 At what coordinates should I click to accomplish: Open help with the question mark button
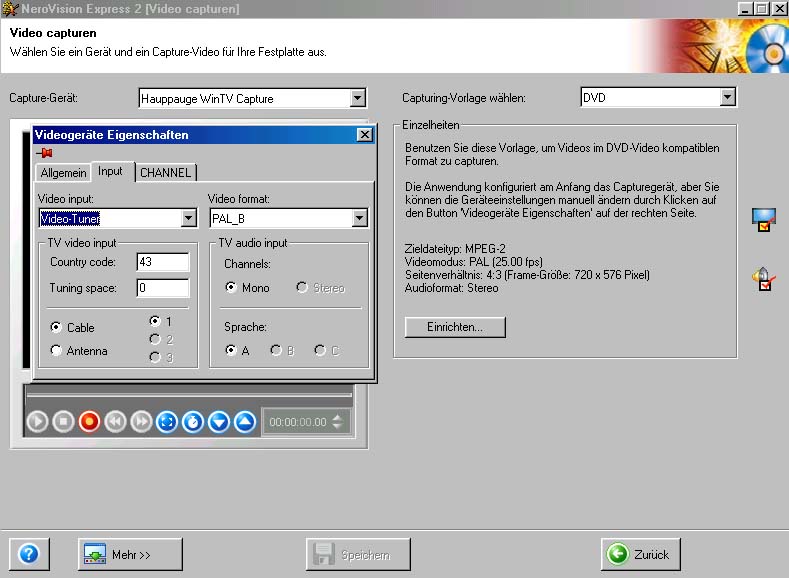29,554
